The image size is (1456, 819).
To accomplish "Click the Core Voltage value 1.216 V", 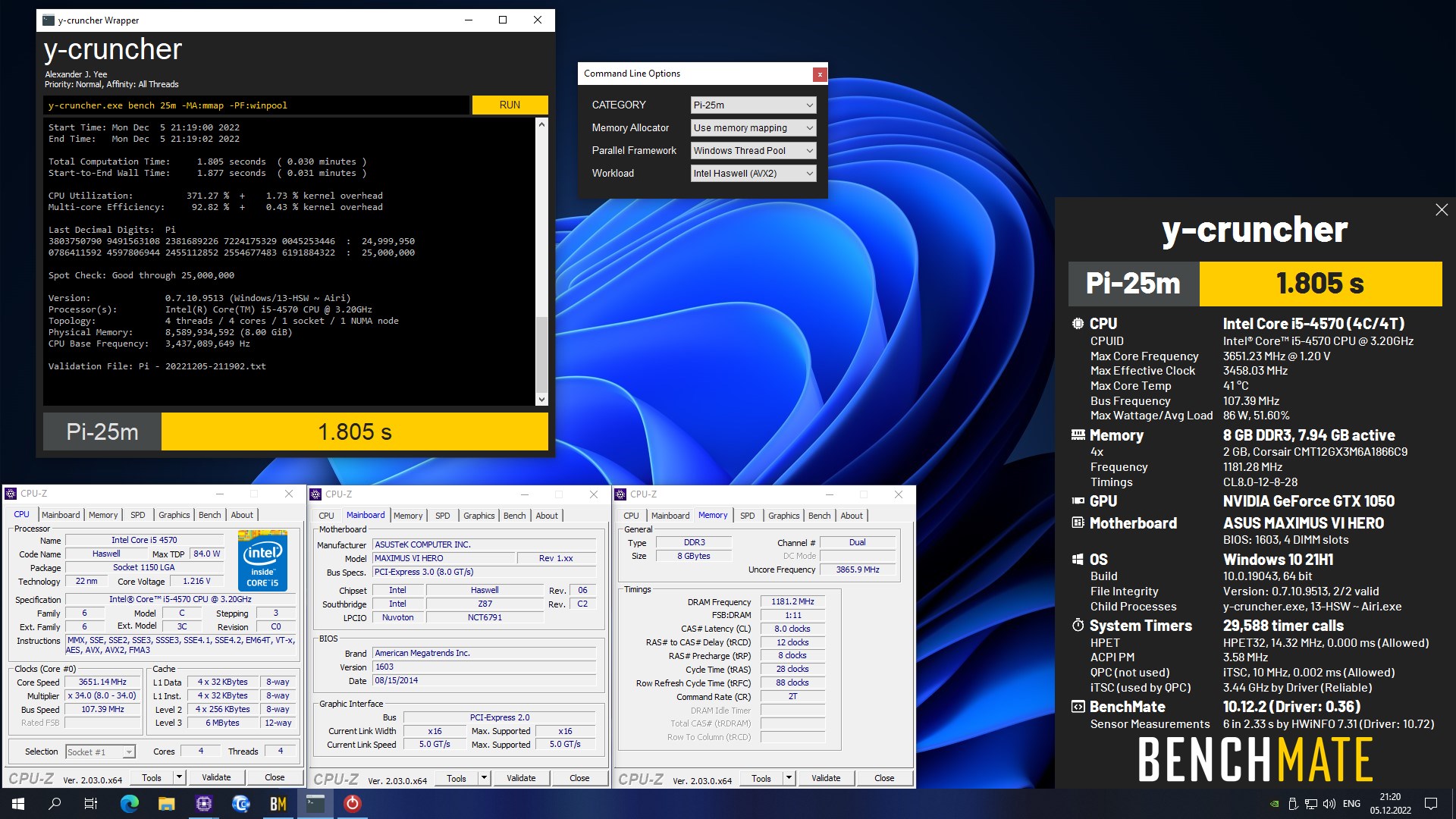I will tap(197, 582).
